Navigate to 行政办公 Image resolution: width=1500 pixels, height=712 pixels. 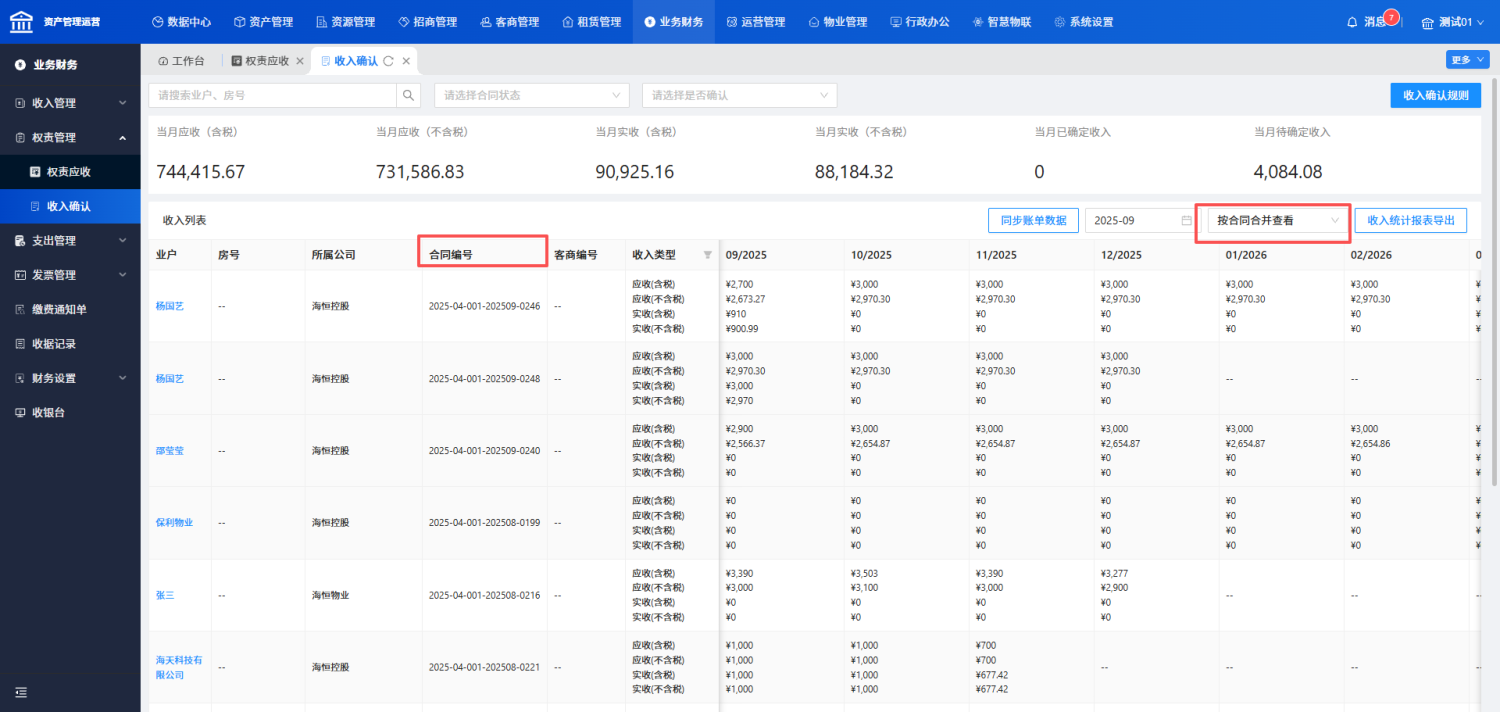(920, 22)
